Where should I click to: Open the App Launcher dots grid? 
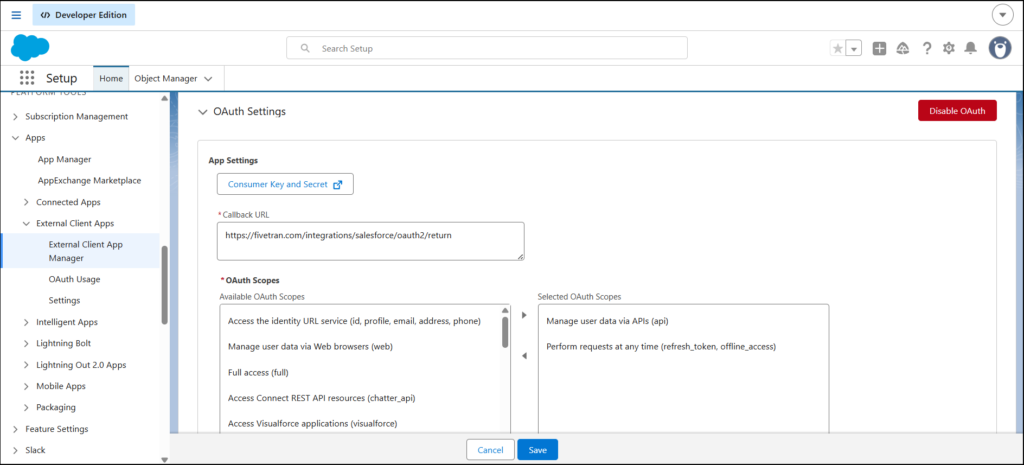coord(27,78)
